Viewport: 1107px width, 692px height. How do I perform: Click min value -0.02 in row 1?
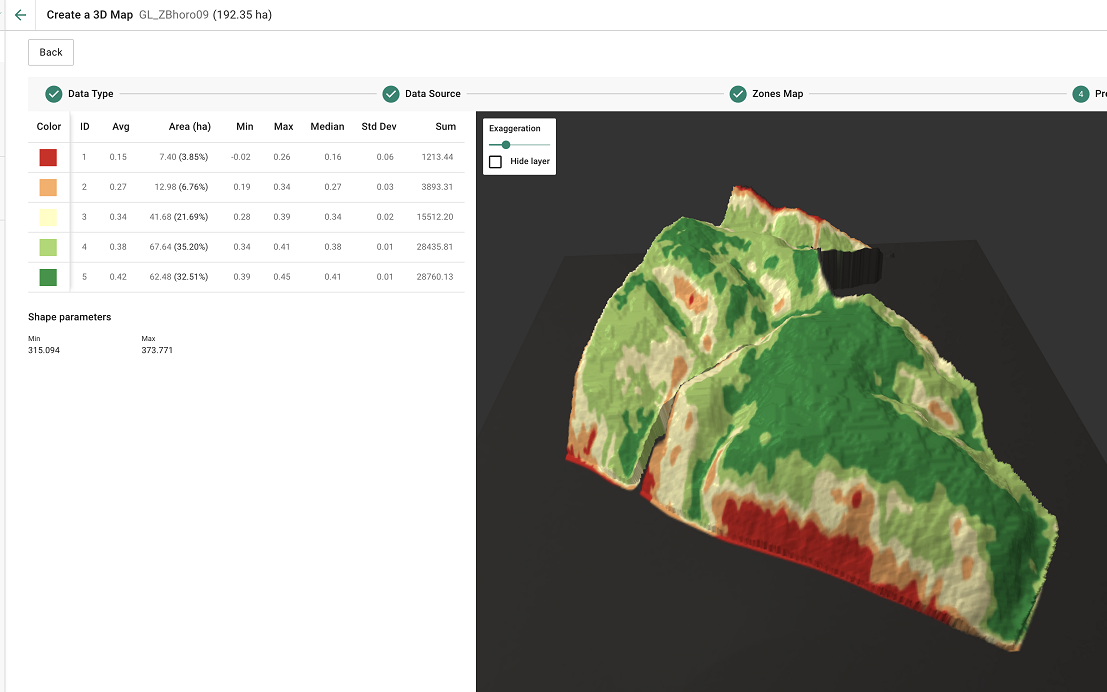[x=241, y=157]
